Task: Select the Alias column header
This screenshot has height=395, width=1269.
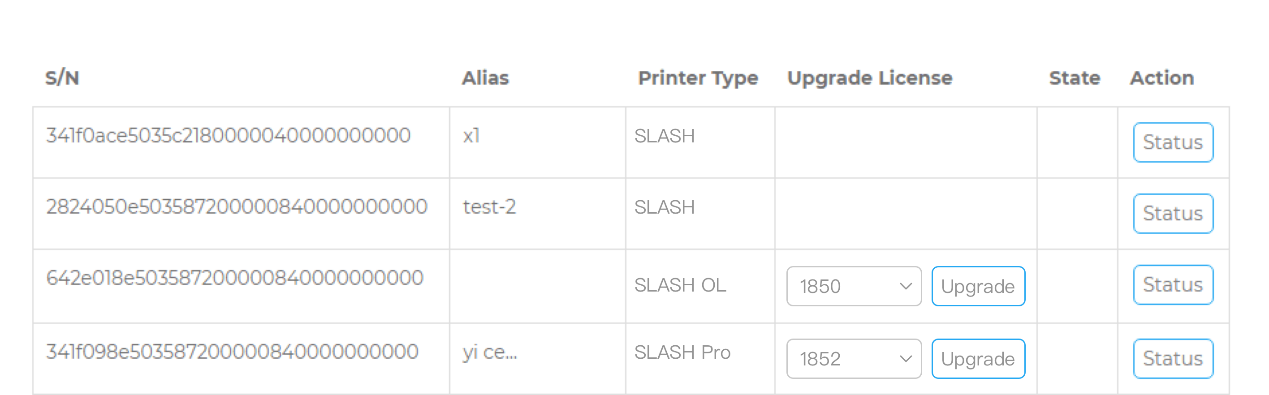Action: (485, 78)
